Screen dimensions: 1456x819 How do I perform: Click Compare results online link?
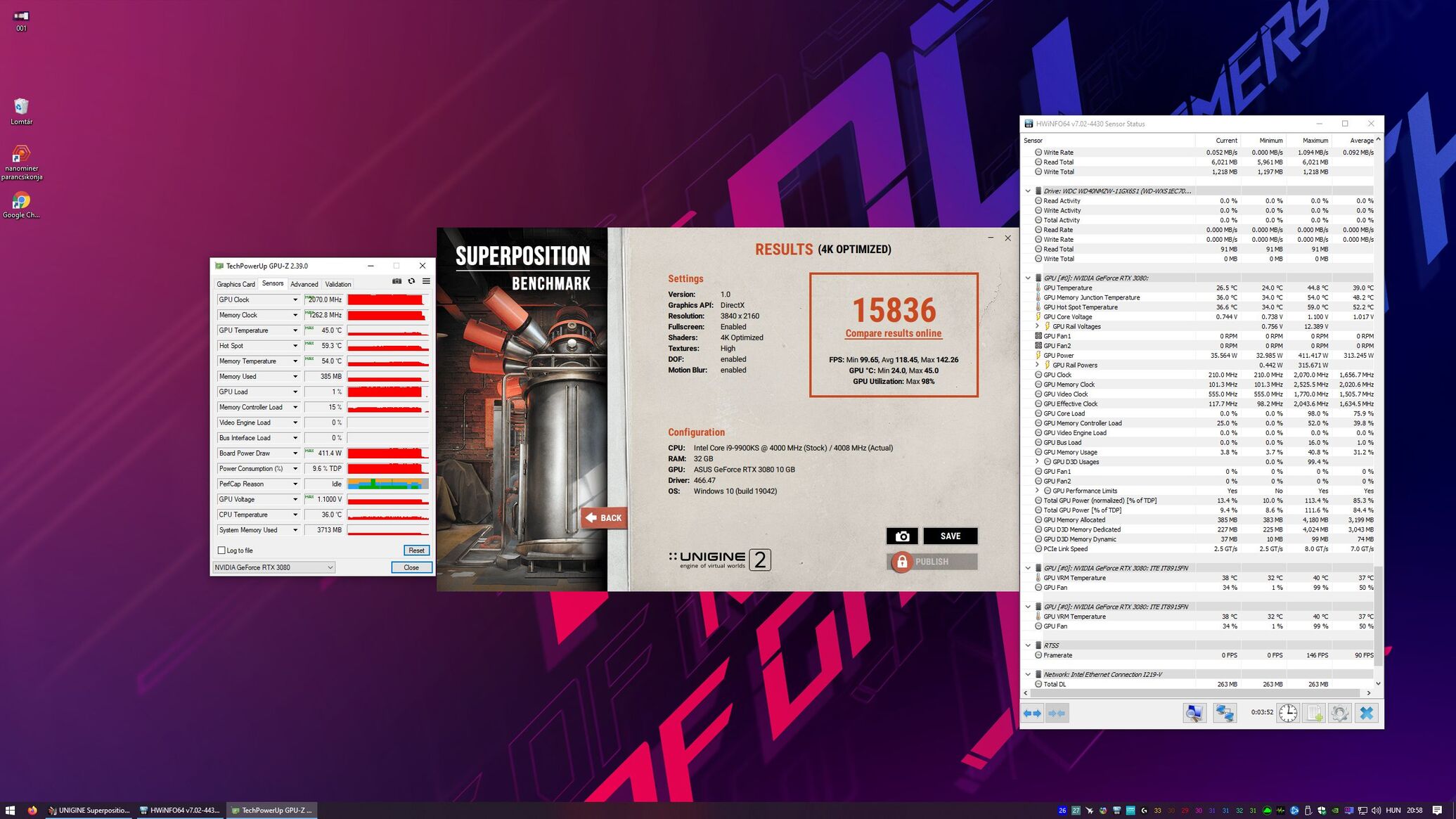(893, 334)
